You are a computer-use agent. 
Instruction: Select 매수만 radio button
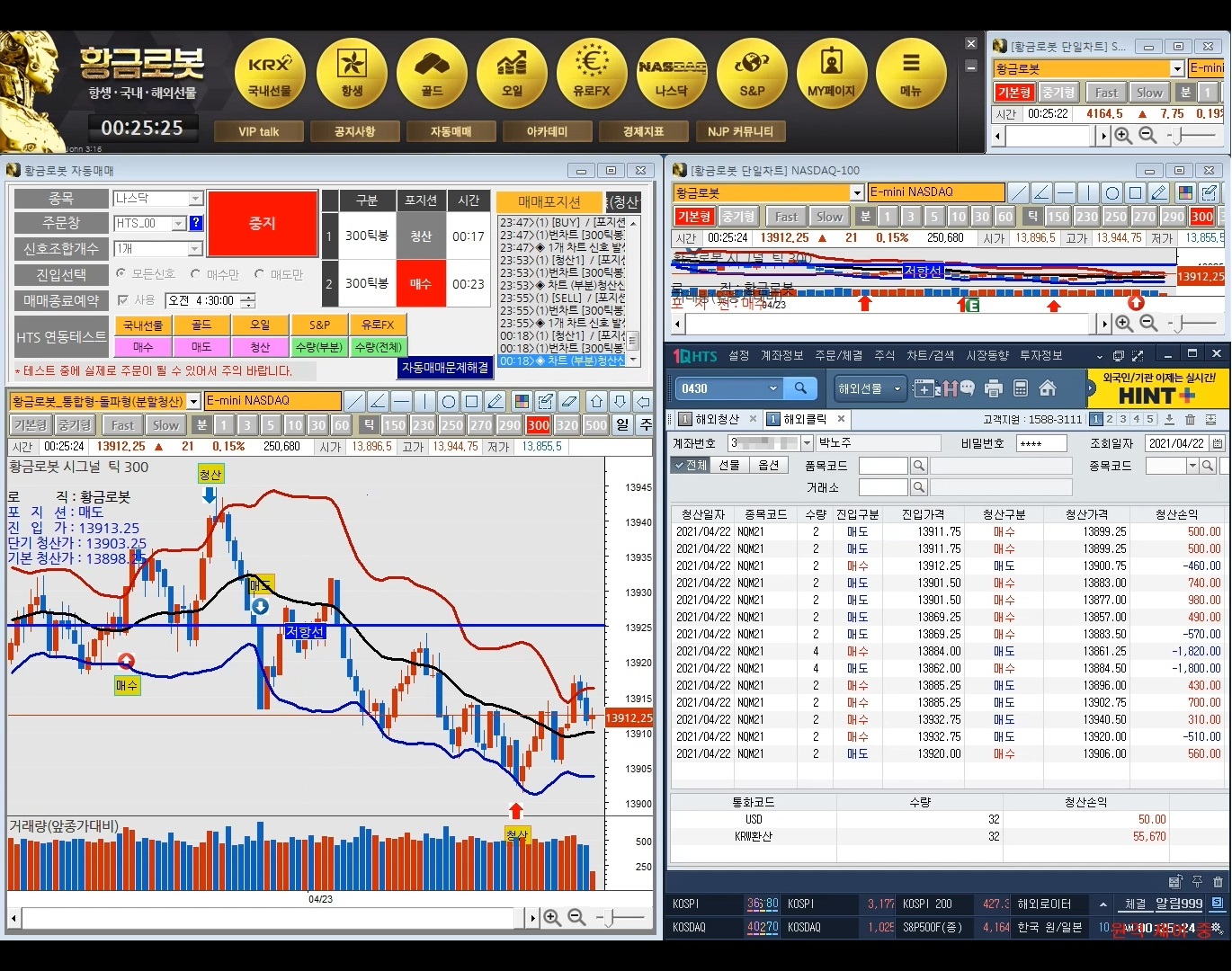tap(195, 273)
